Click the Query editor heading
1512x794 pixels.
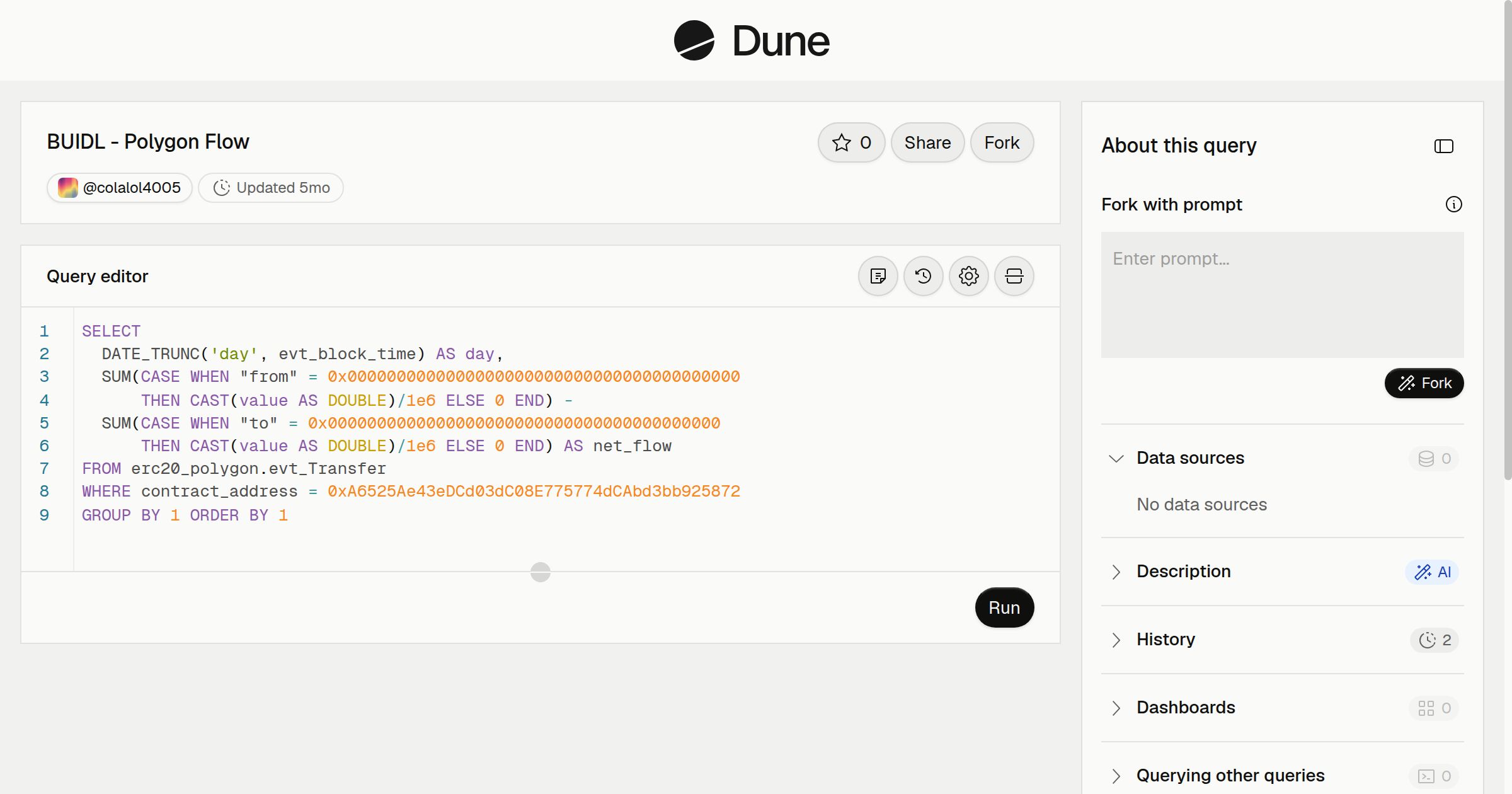97,276
